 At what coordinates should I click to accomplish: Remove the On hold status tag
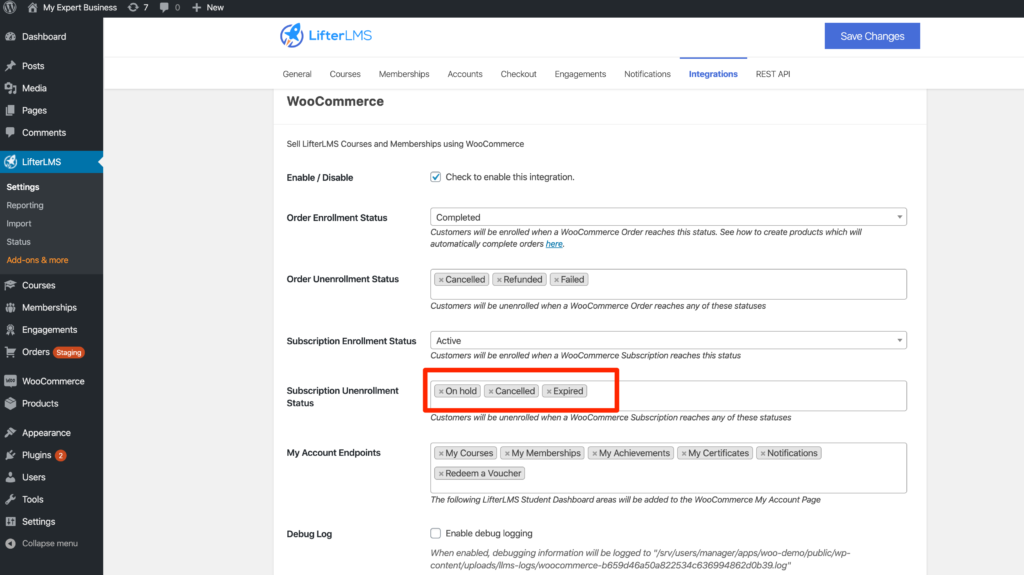441,391
